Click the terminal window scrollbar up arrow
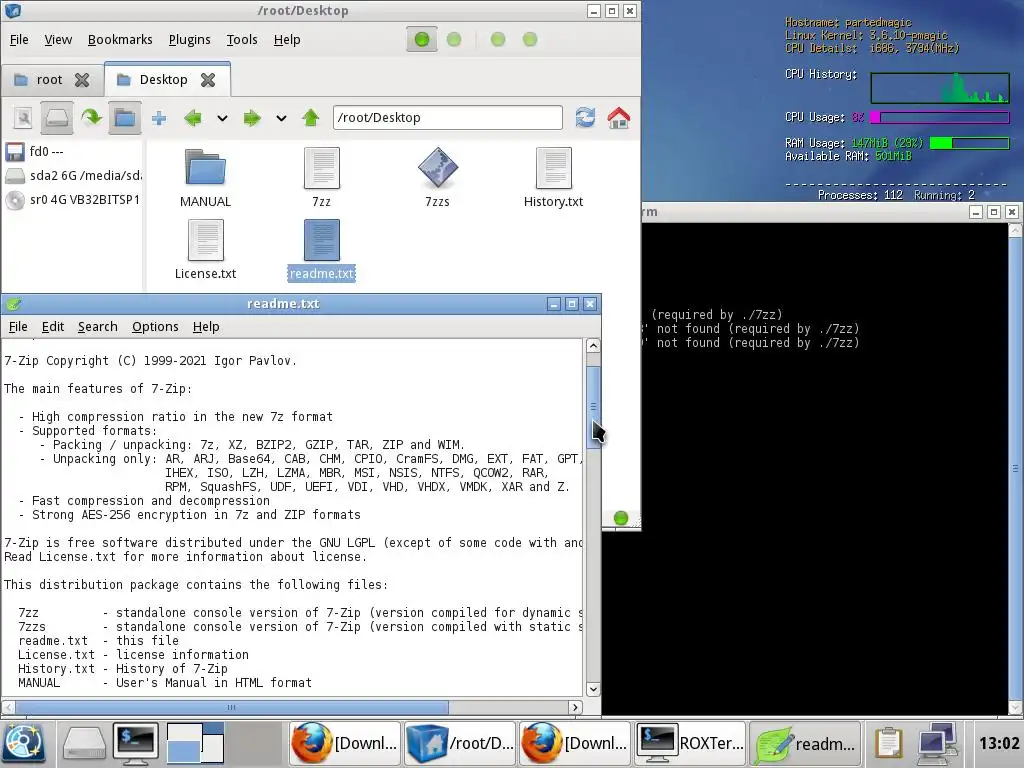1024x768 pixels. click(1015, 230)
